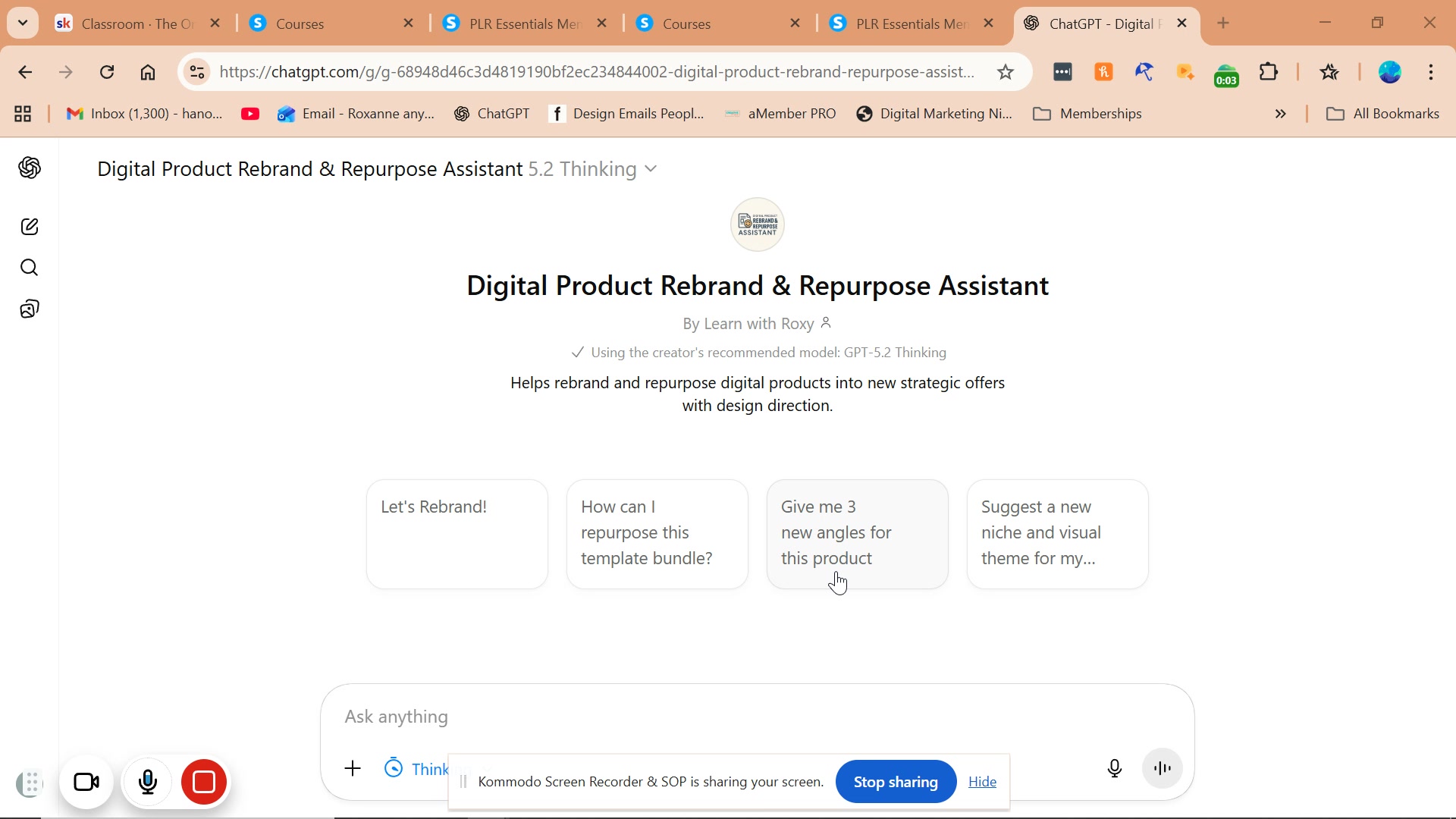This screenshot has width=1456, height=819.
Task: Open the ChatGPT bookmark
Action: click(x=492, y=114)
